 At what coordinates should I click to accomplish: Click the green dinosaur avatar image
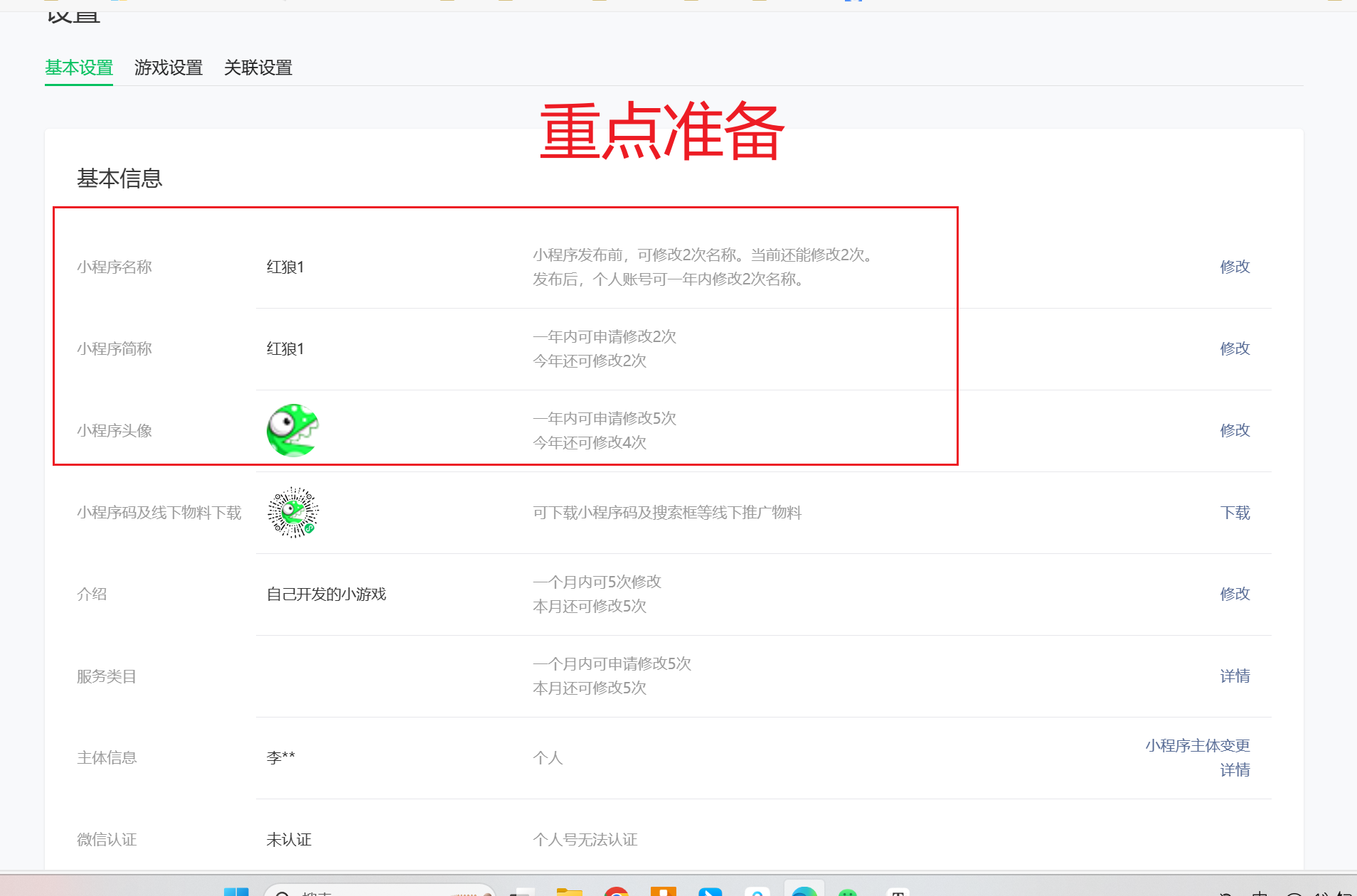292,430
